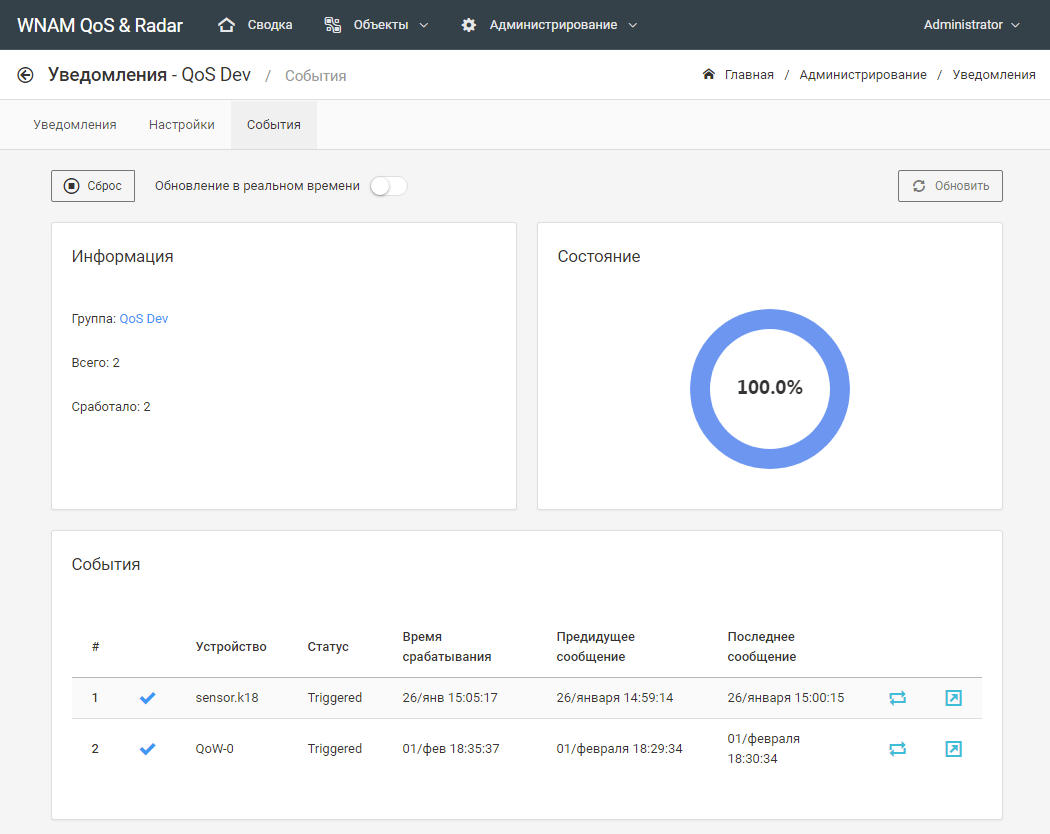
Task: Click the 01/февраля 18:30:34 last message
Action: (764, 749)
